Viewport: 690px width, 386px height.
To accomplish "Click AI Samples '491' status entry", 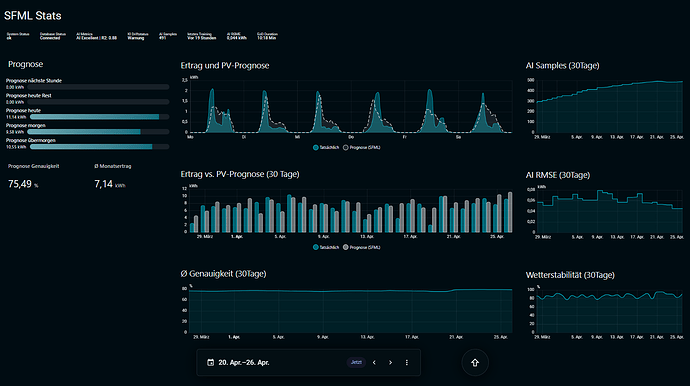I will click(168, 36).
